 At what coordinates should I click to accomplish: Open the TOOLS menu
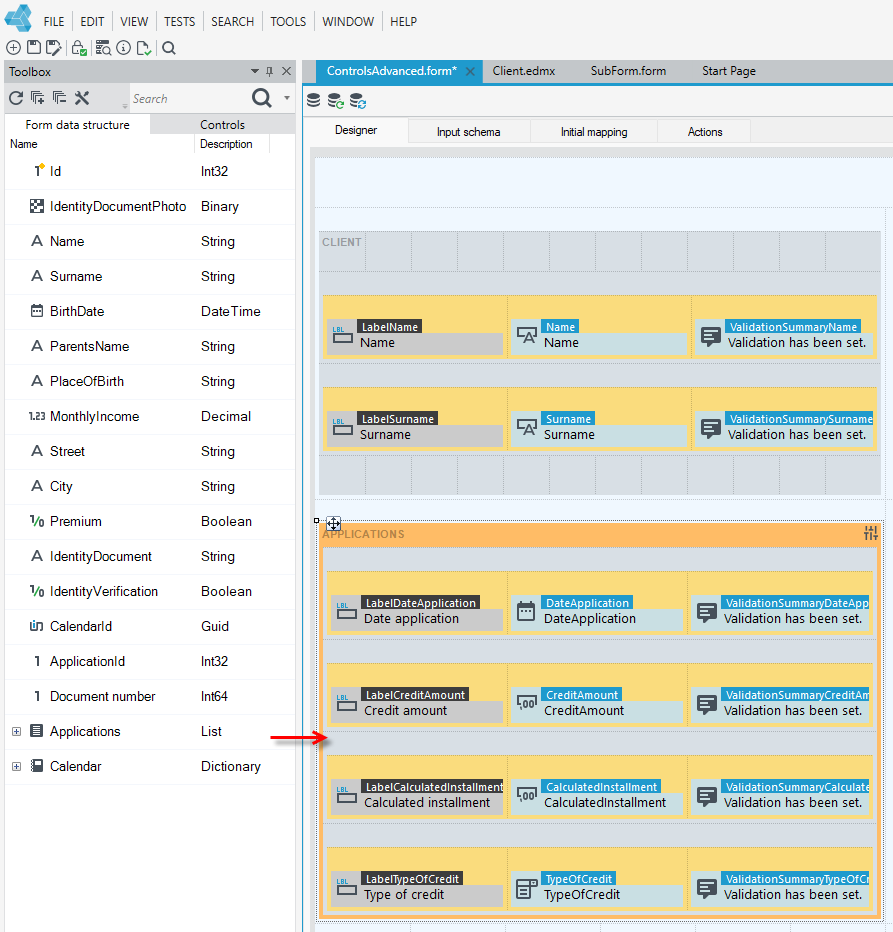[288, 21]
